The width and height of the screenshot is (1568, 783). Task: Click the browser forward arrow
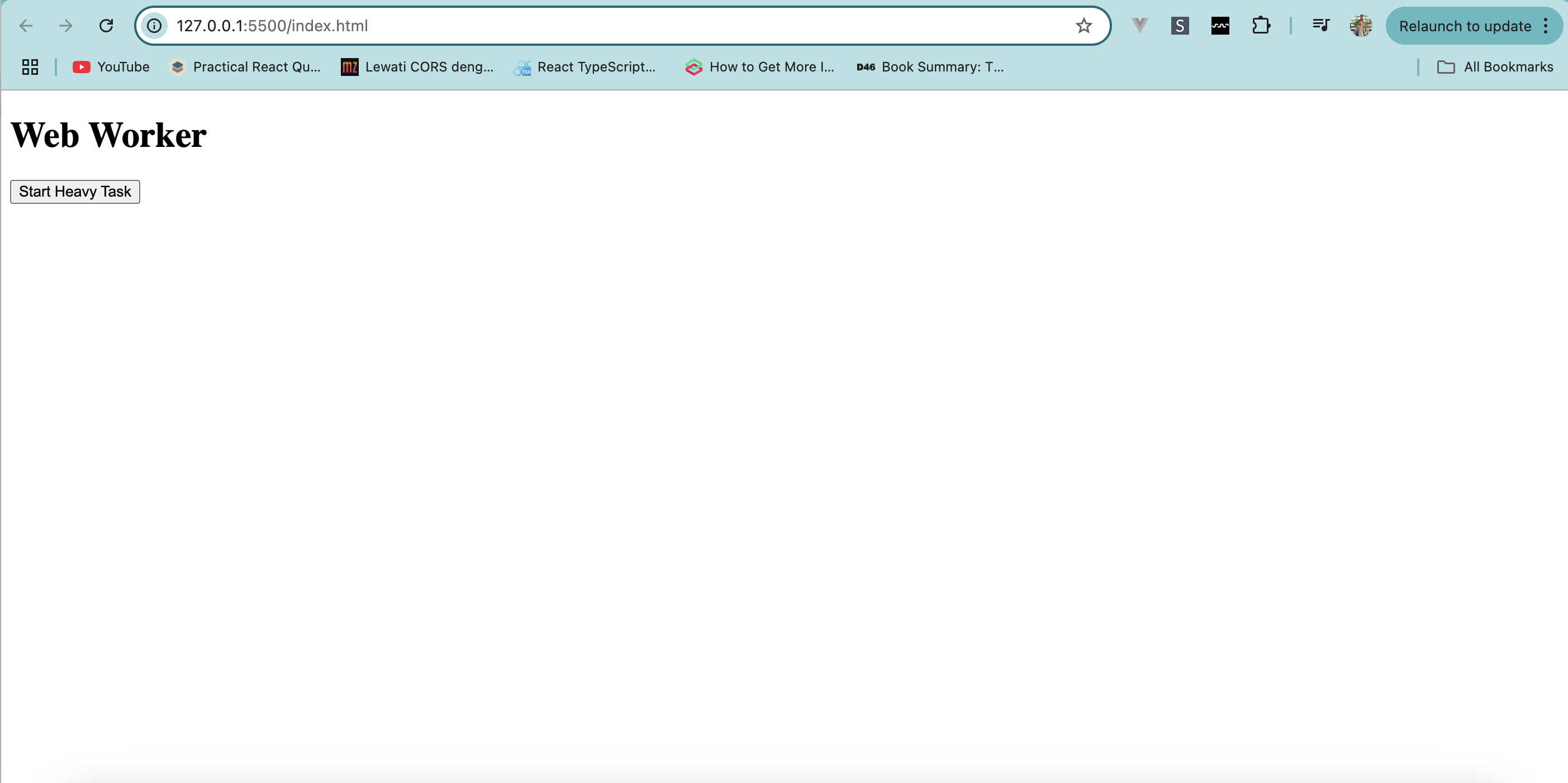coord(66,26)
